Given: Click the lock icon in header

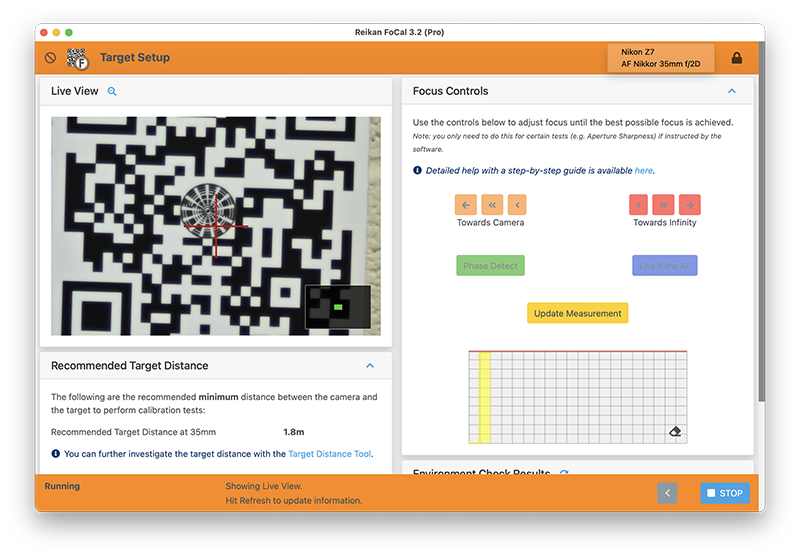Looking at the screenshot, I should pyautogui.click(x=736, y=58).
